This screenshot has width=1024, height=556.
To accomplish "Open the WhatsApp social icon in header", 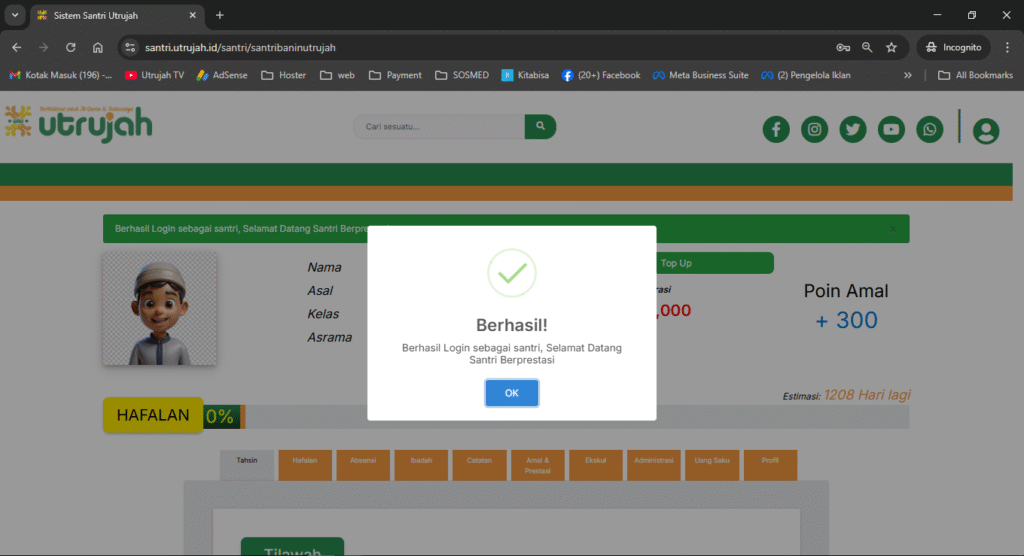I will tap(930, 129).
